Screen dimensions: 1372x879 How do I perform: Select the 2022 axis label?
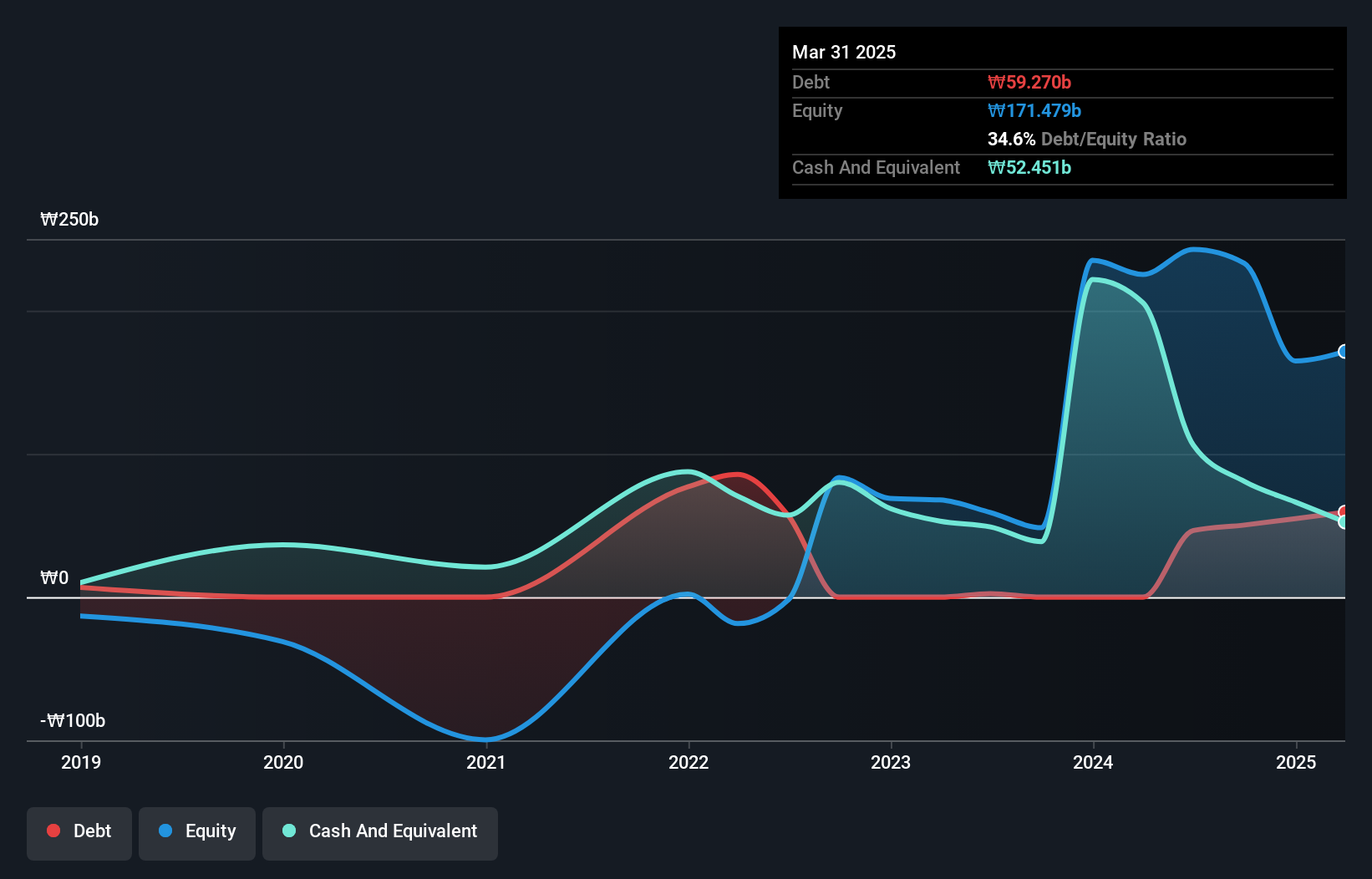689,761
